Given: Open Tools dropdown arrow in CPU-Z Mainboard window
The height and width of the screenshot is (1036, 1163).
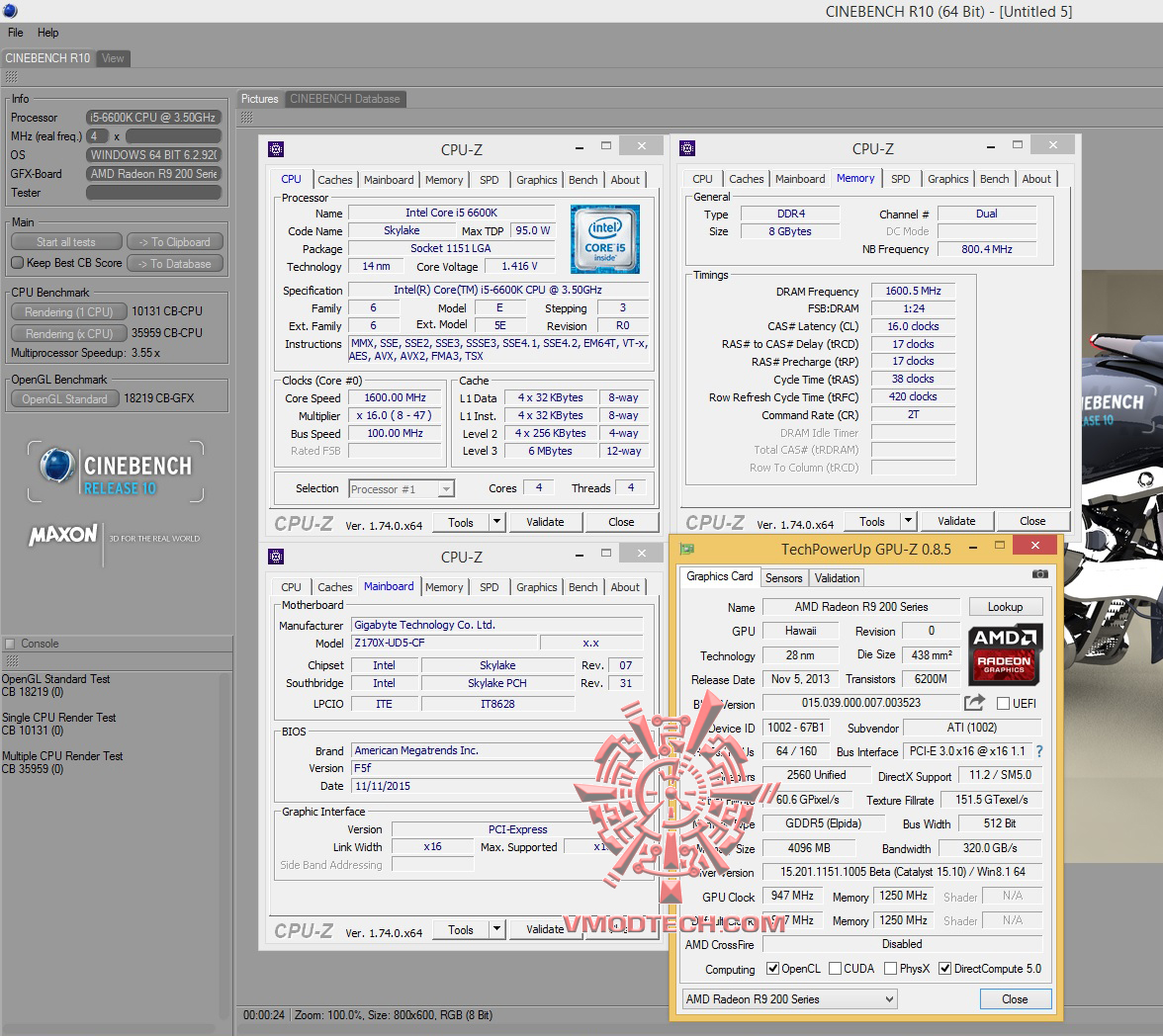Looking at the screenshot, I should (497, 929).
